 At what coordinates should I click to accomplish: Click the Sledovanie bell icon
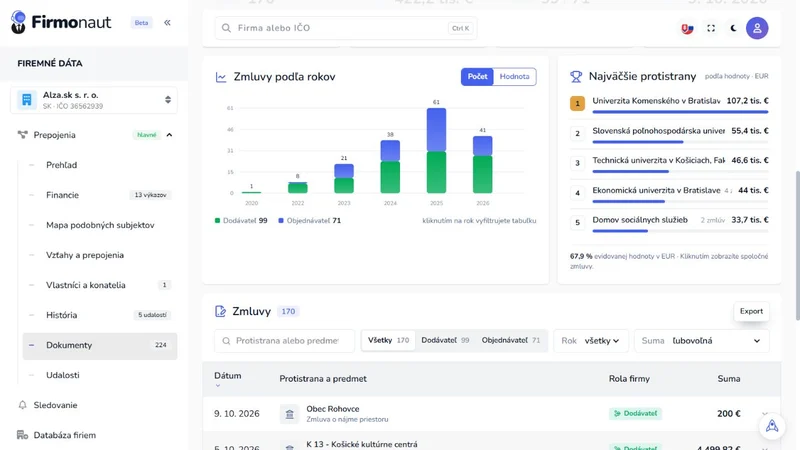pyautogui.click(x=22, y=405)
